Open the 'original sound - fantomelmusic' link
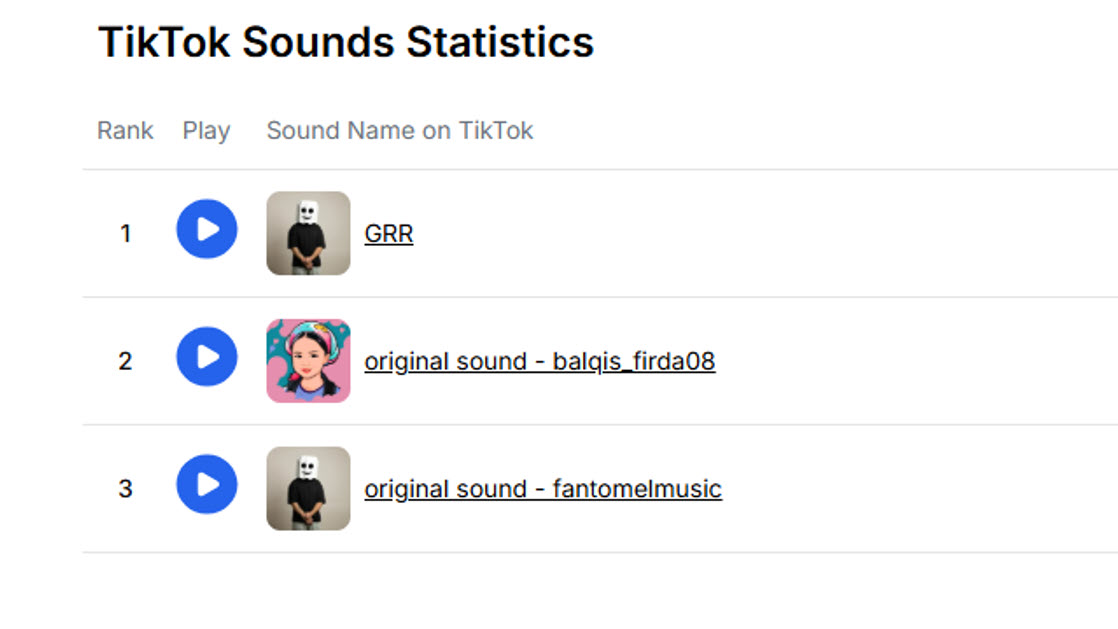 [x=542, y=489]
